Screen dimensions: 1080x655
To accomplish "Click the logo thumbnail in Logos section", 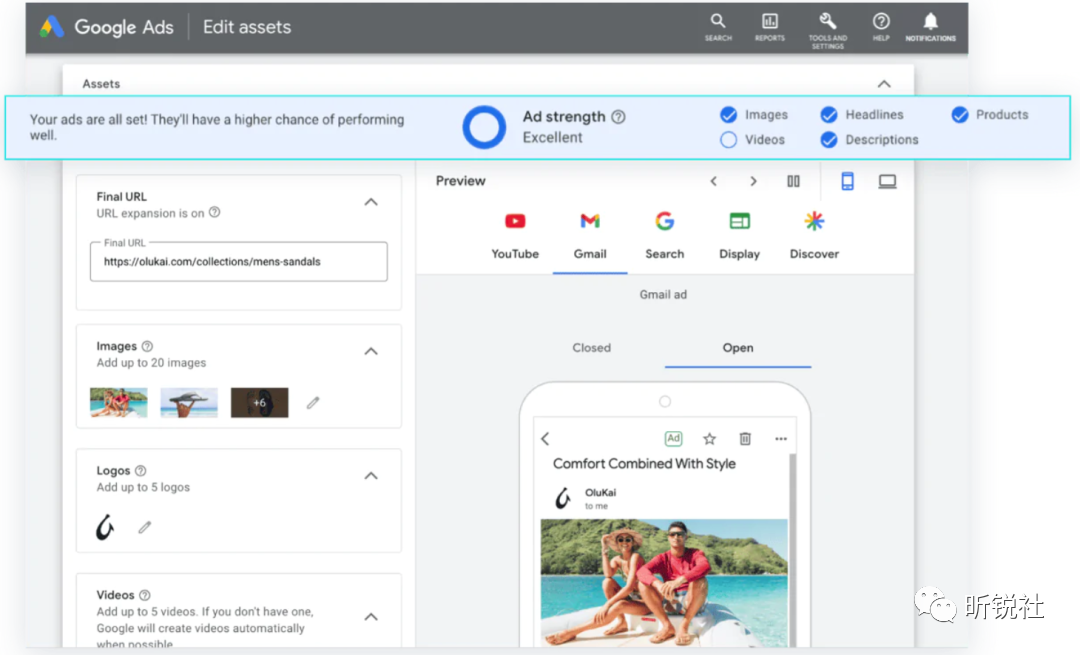I will (105, 528).
